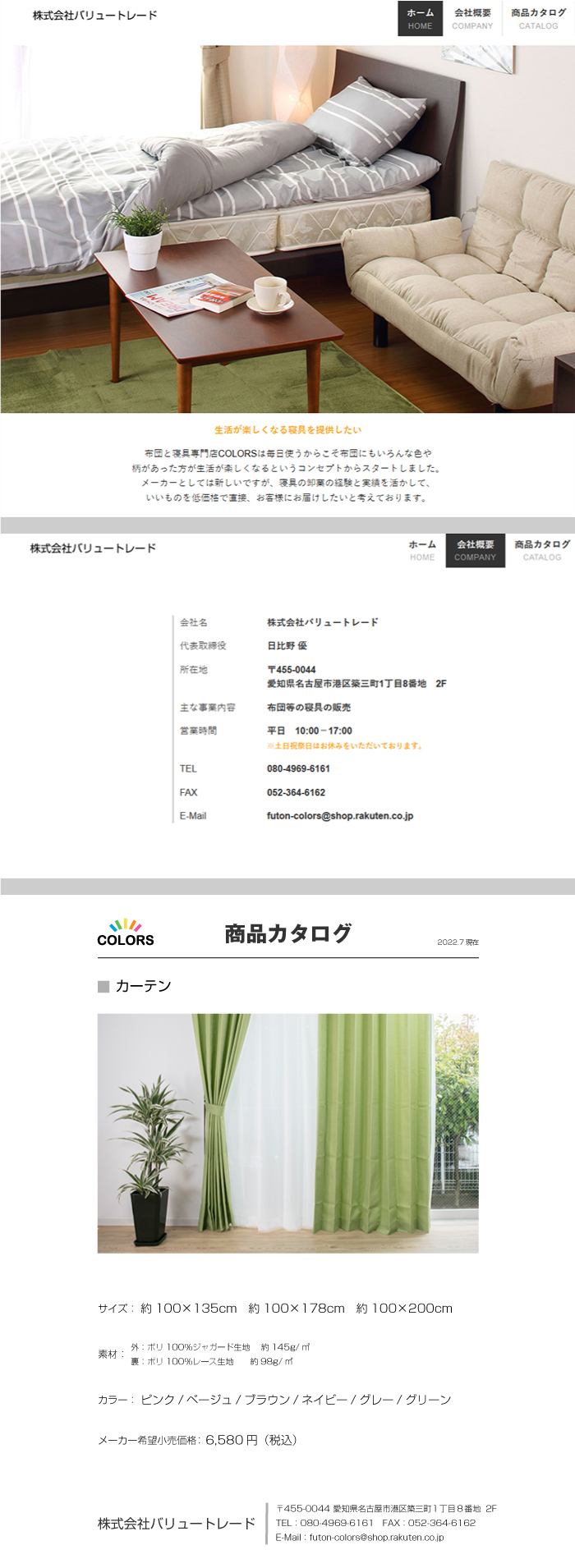575x1568 pixels.
Task: Click the bedroom hero banner image
Action: (287, 230)
